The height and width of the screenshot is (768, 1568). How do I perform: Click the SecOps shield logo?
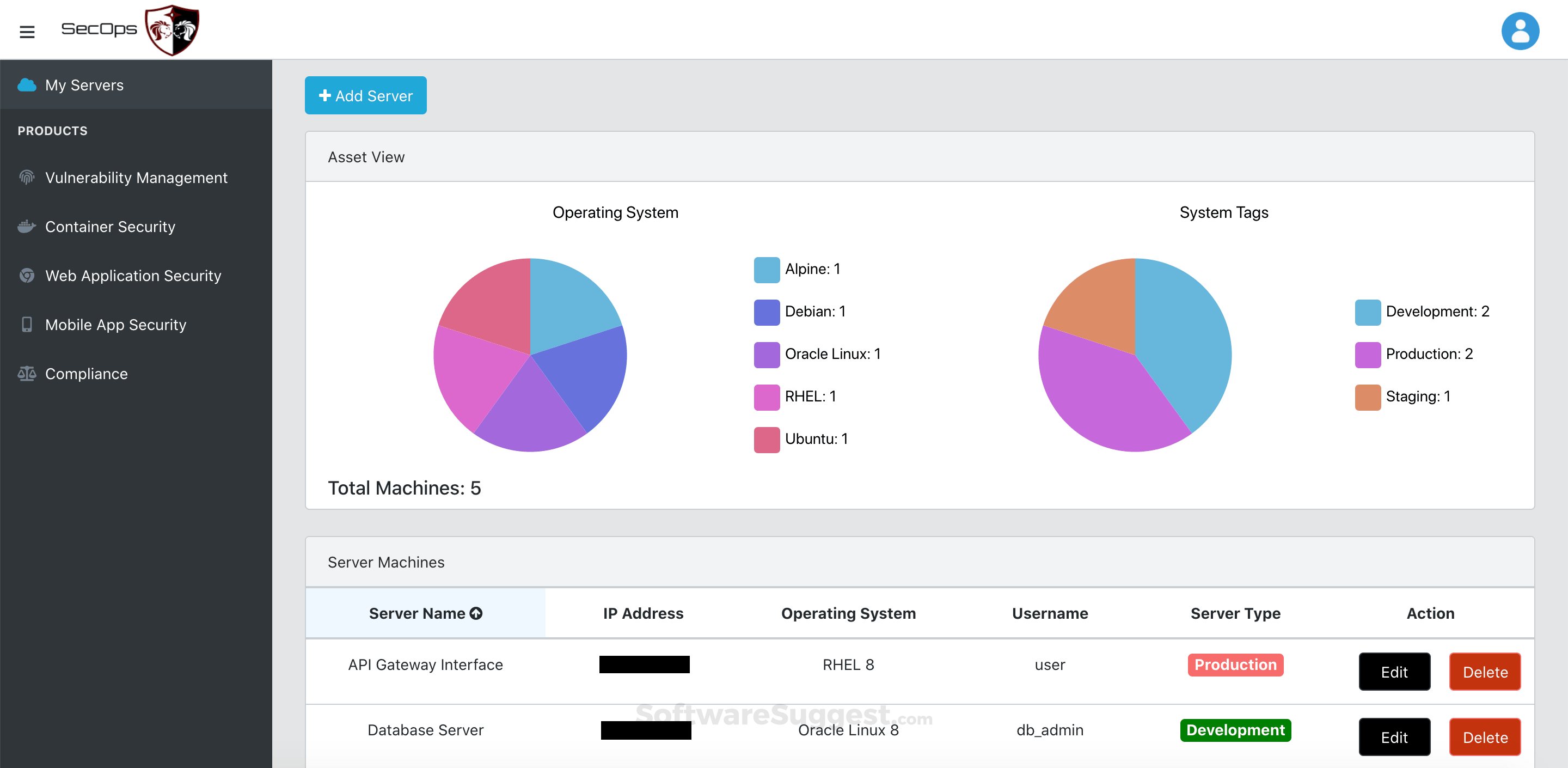[171, 29]
